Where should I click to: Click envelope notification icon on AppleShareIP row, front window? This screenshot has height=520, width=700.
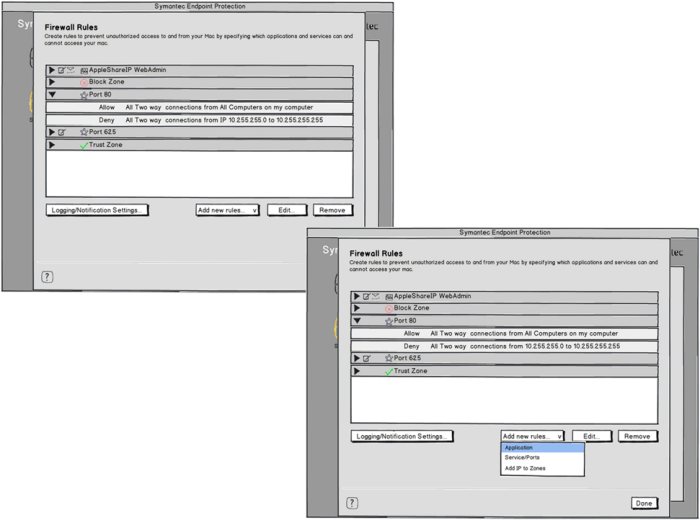tap(375, 296)
